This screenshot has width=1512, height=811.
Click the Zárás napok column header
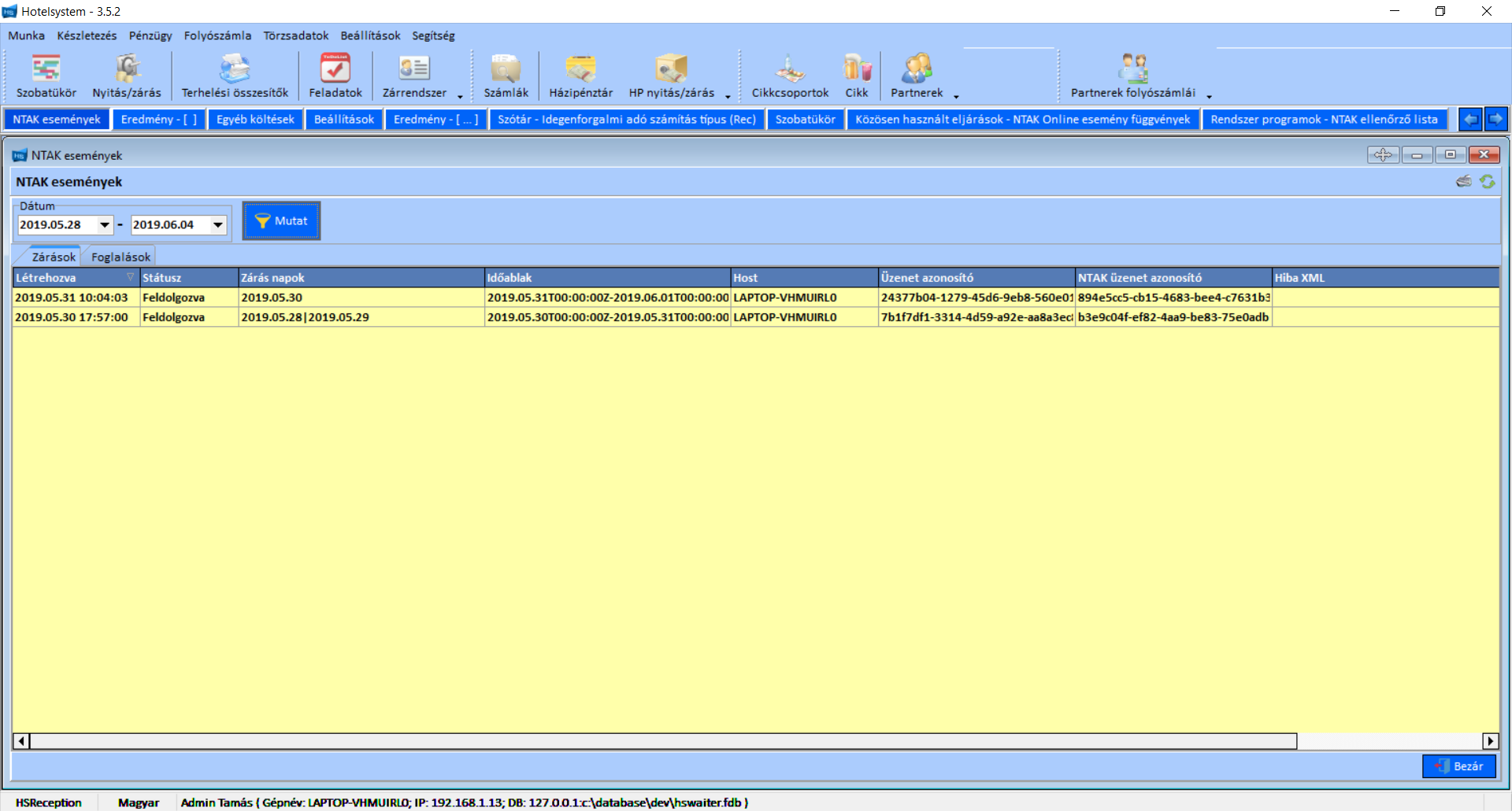361,278
